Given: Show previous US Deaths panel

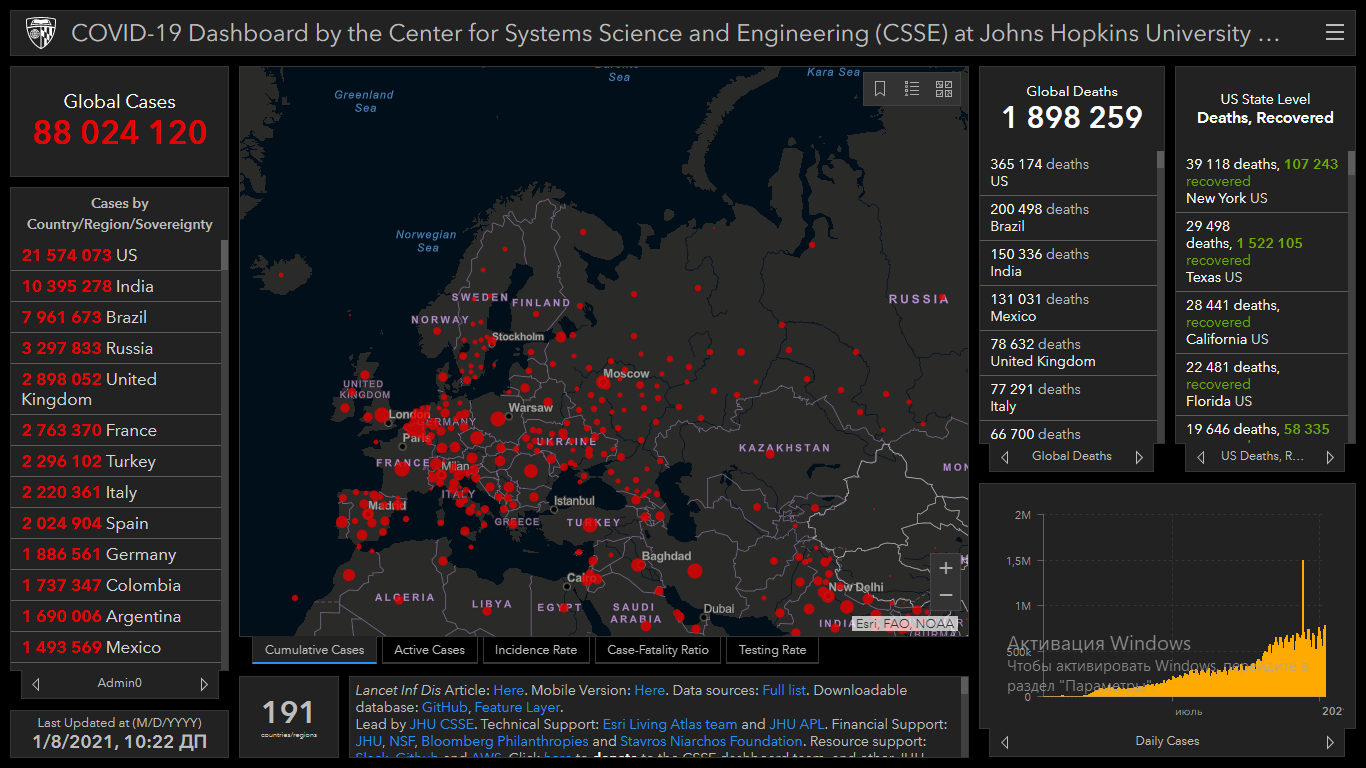Looking at the screenshot, I should (1201, 457).
